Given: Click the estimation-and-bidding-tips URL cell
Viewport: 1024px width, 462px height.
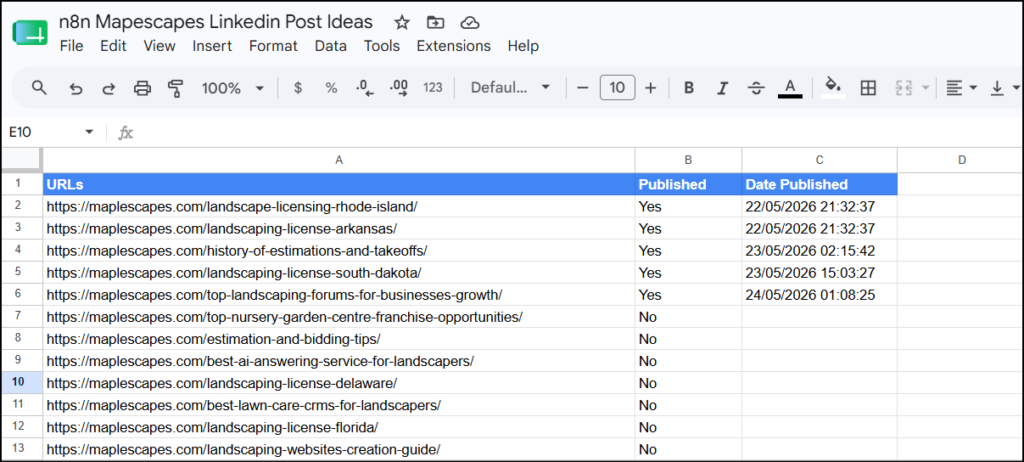Looking at the screenshot, I should pos(338,338).
